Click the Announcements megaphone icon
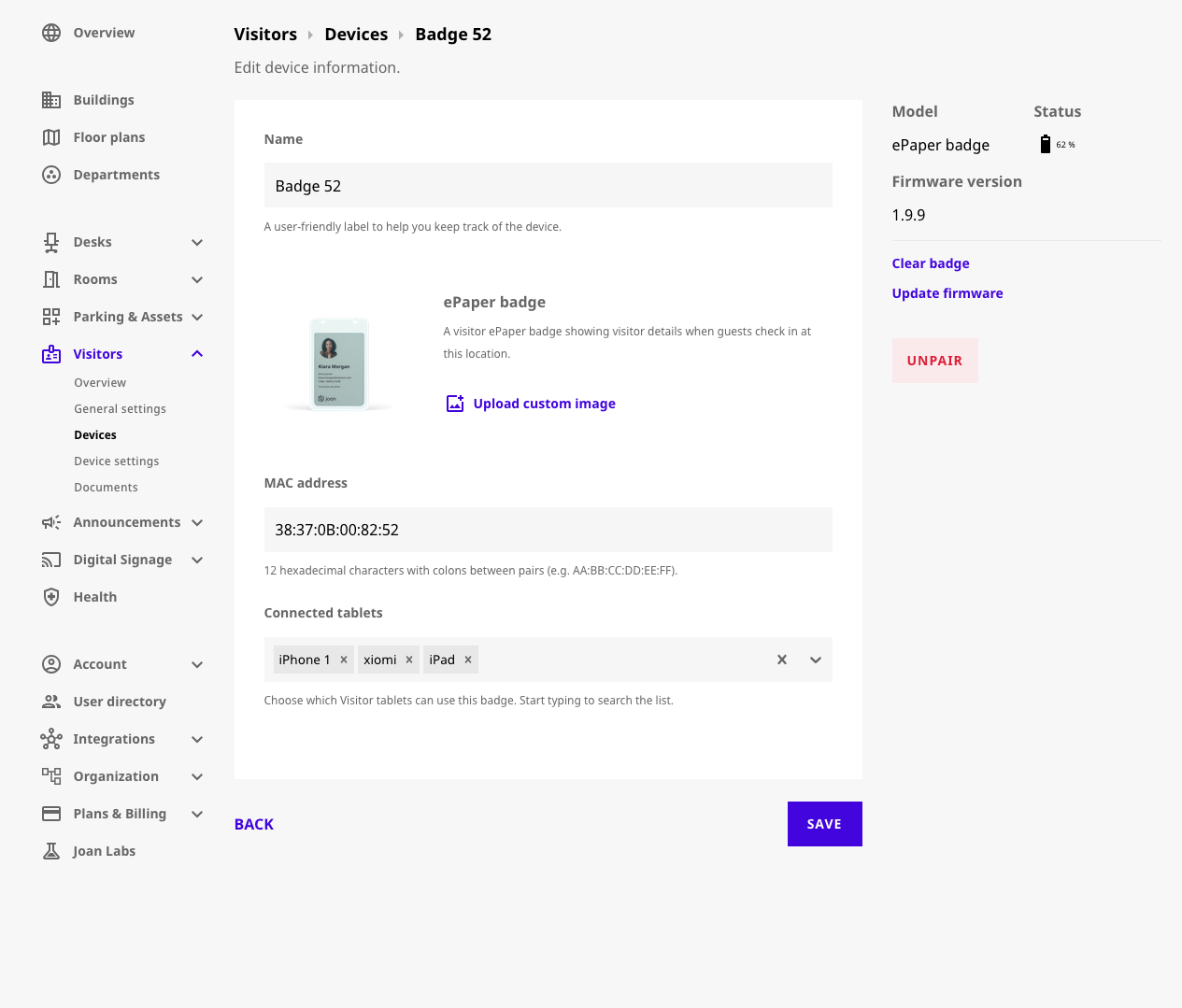Viewport: 1182px width, 1008px height. click(x=51, y=522)
